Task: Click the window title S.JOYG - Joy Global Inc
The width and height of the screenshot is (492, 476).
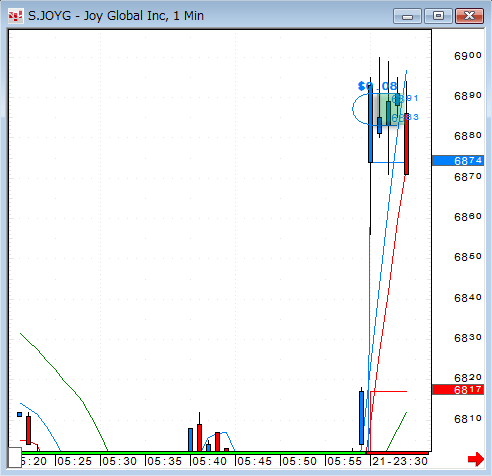Action: [116, 16]
